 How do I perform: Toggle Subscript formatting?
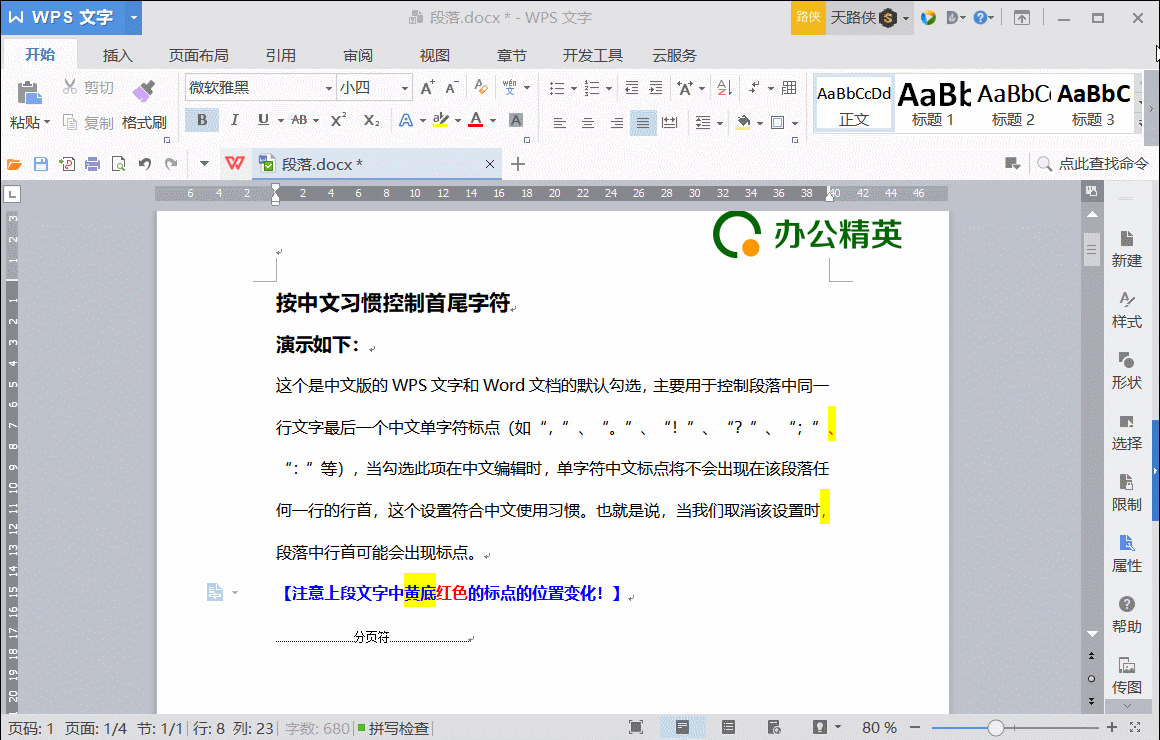(x=371, y=120)
